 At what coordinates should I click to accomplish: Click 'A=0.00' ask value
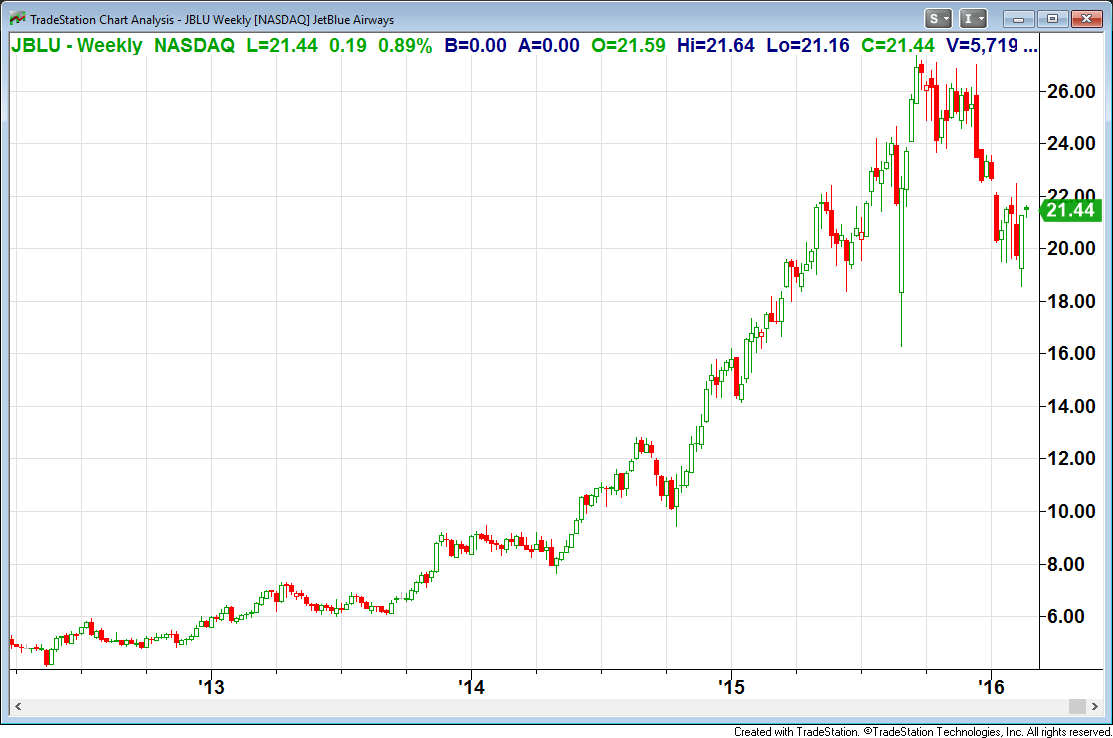(549, 45)
